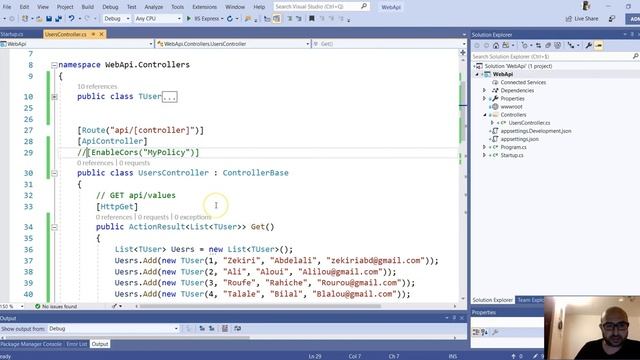Open the Debug configuration dropdown
This screenshot has width=640, height=360.
(x=116, y=19)
